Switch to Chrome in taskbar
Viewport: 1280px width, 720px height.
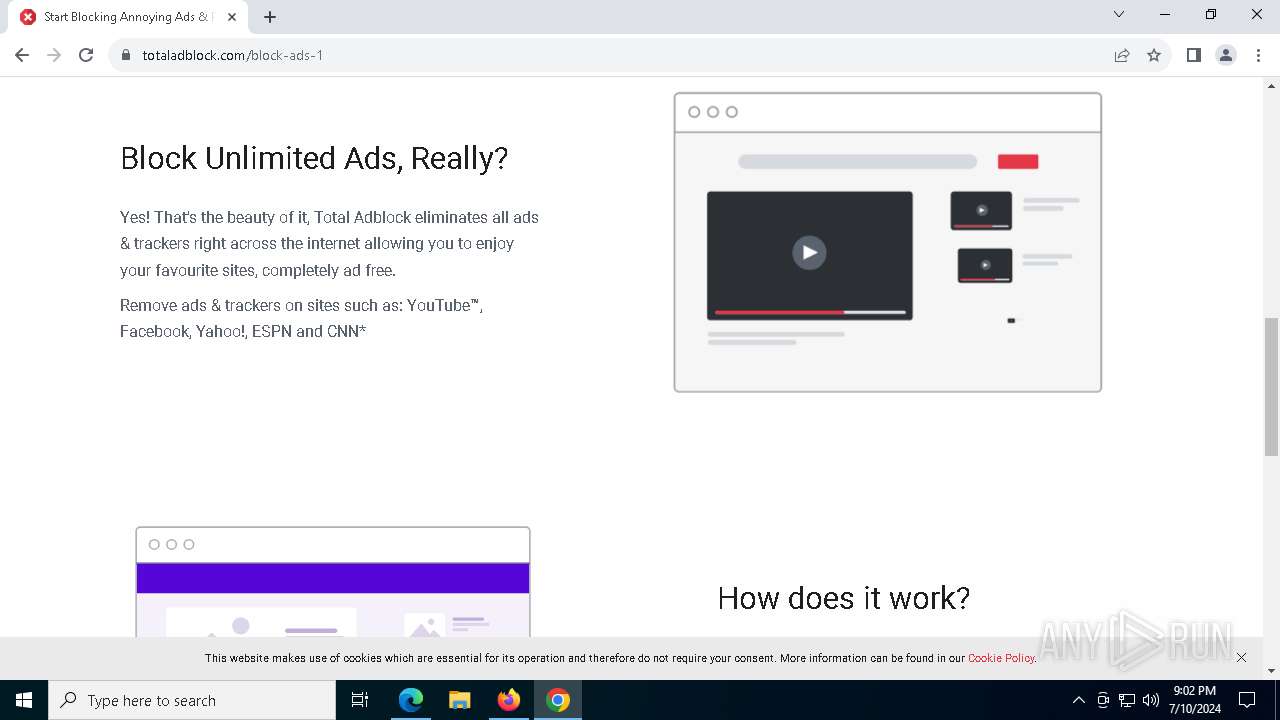coord(558,700)
